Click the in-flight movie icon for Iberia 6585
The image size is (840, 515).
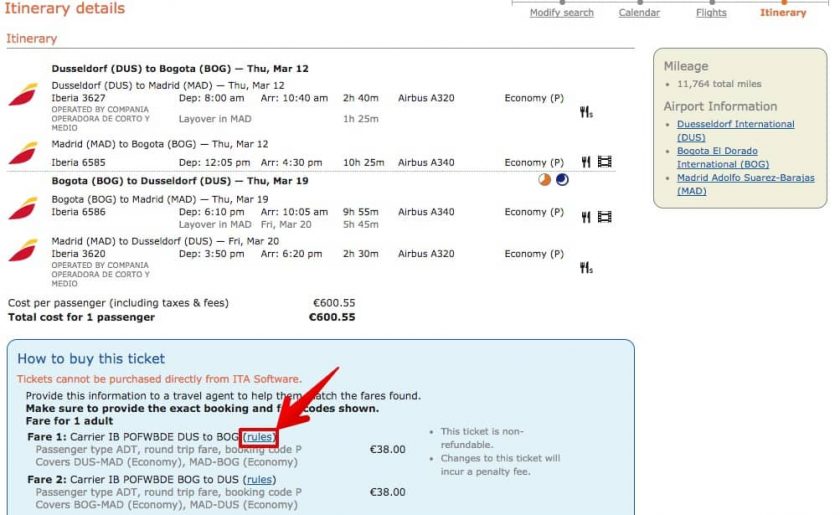coord(604,162)
